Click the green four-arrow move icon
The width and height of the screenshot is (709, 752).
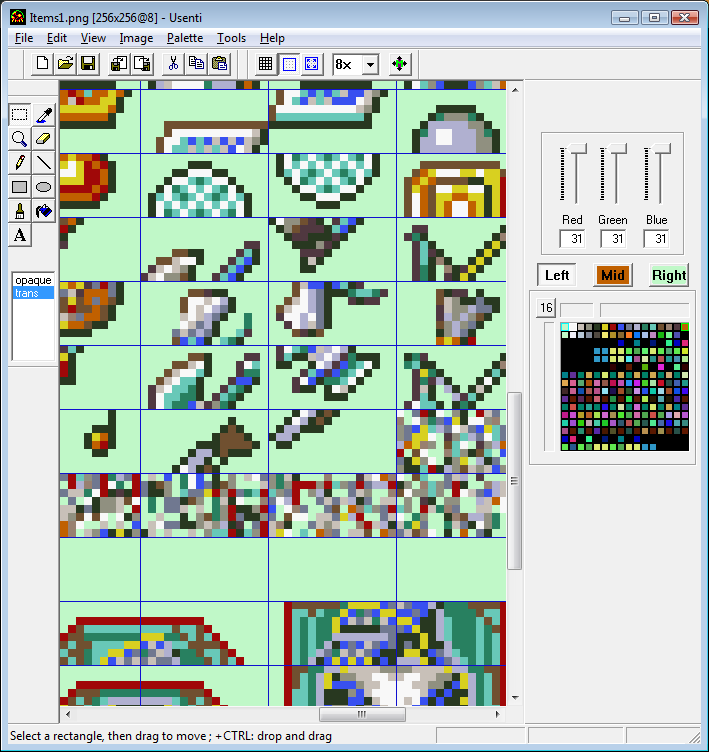[399, 64]
